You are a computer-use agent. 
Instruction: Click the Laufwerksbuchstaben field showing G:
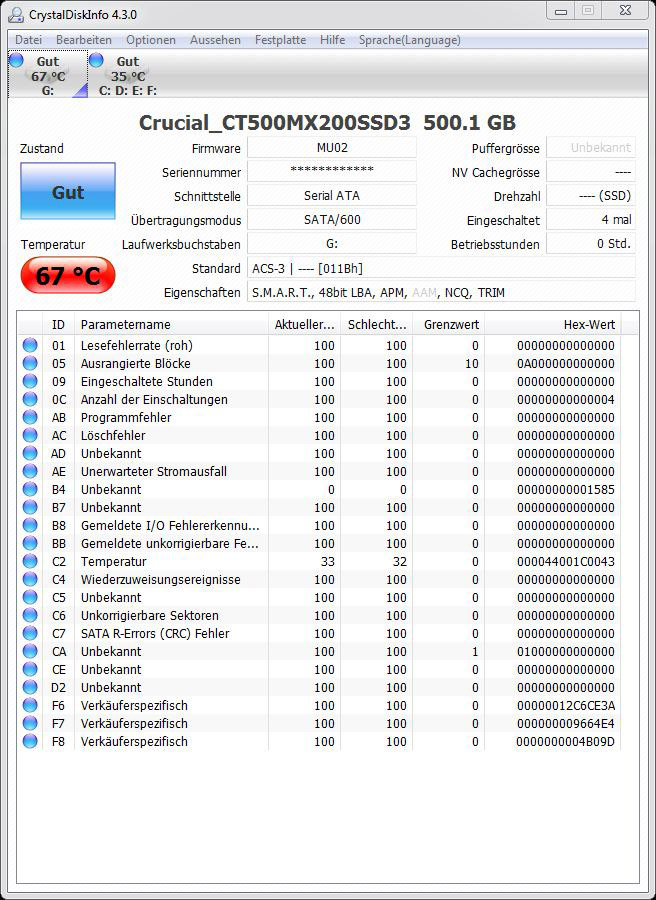point(332,244)
